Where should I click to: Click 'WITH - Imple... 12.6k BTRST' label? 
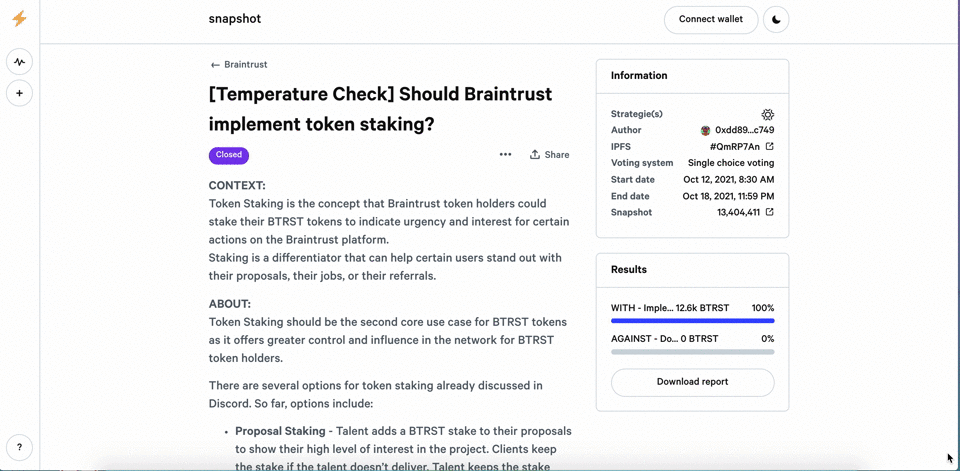(x=670, y=308)
